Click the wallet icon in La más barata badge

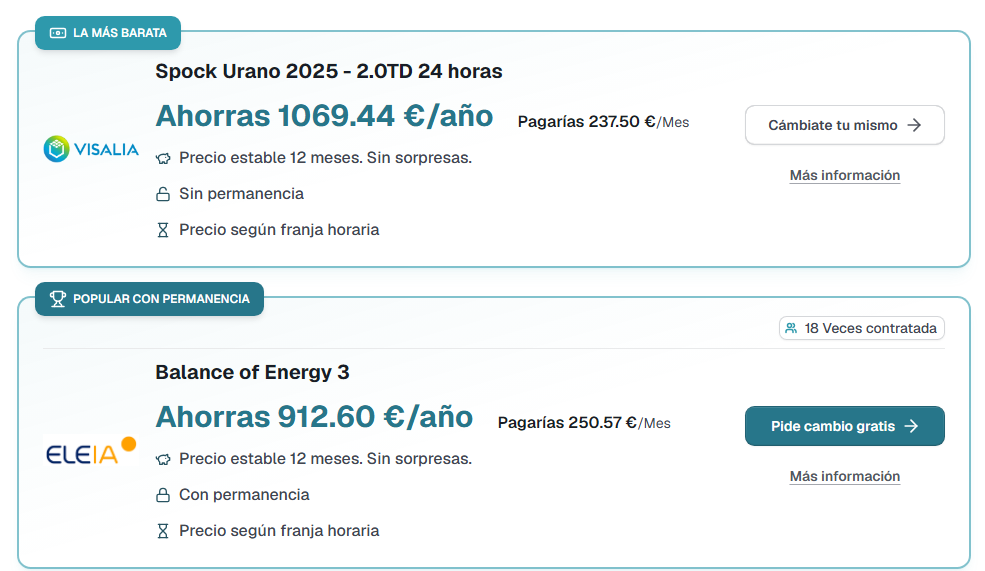click(58, 33)
